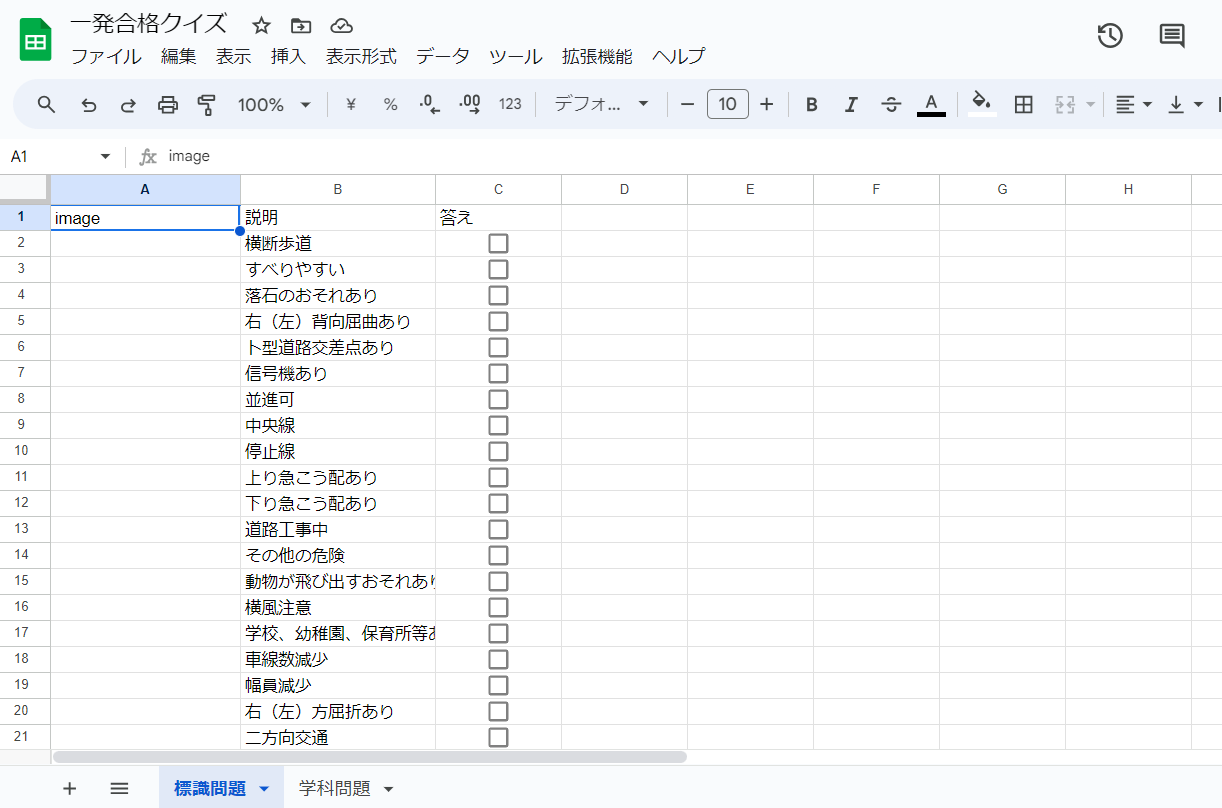Open the comments panel icon
This screenshot has width=1222, height=808.
[x=1172, y=36]
